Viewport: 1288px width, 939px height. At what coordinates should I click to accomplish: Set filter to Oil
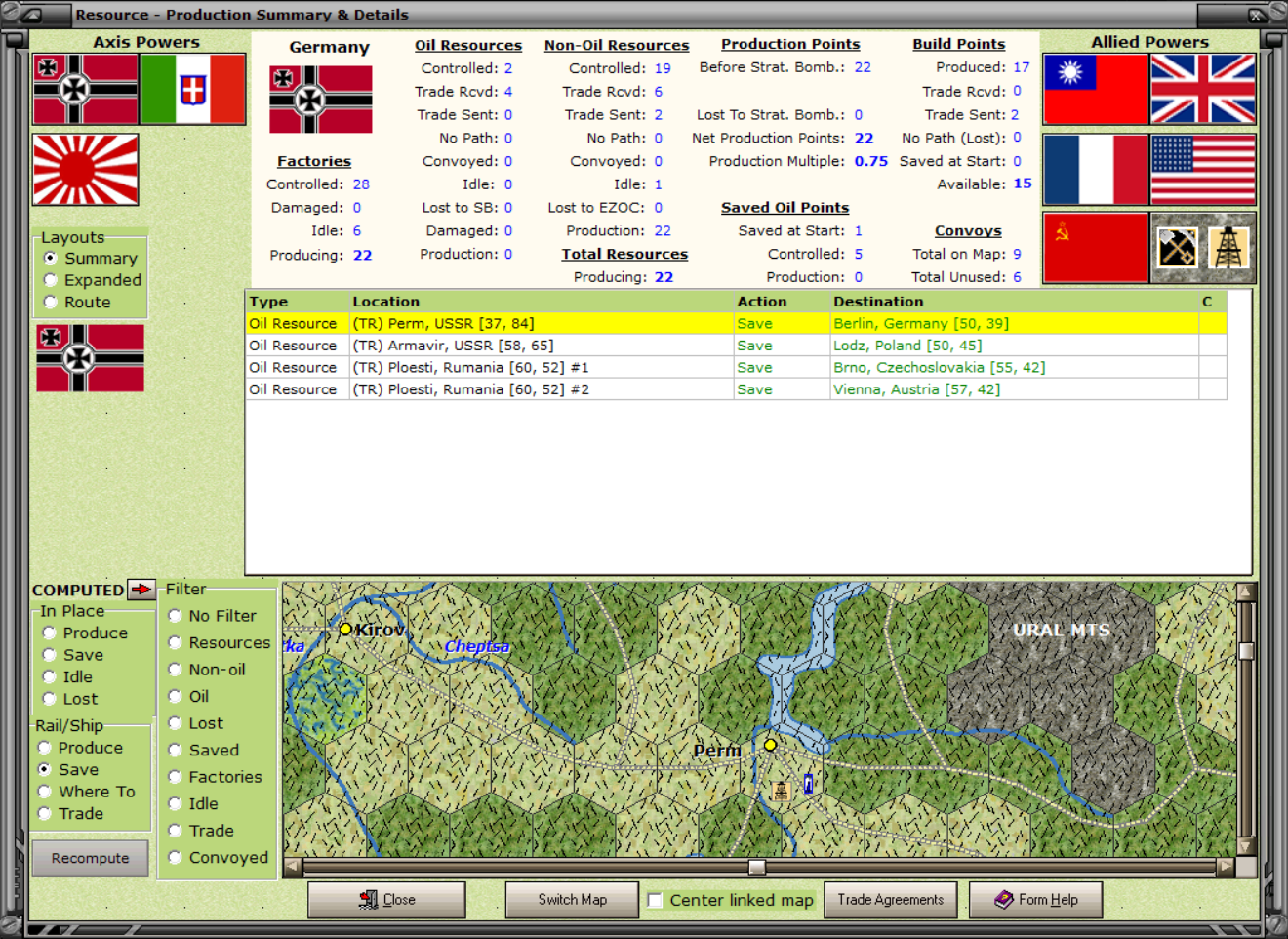coord(188,696)
